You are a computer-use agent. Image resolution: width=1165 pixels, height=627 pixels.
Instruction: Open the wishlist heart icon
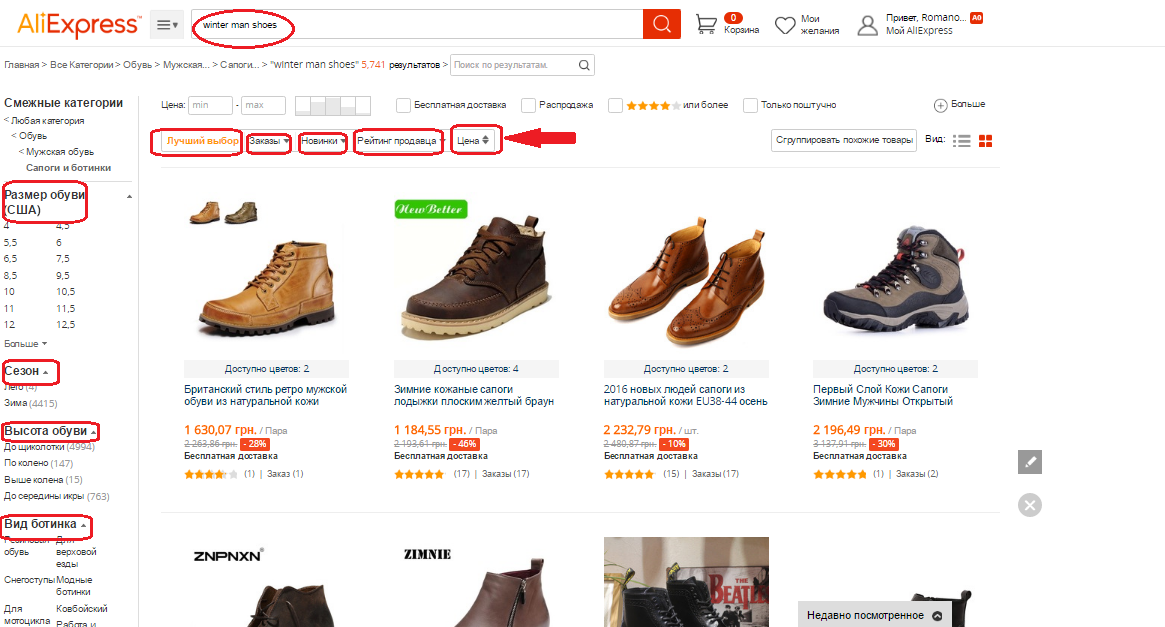(785, 25)
